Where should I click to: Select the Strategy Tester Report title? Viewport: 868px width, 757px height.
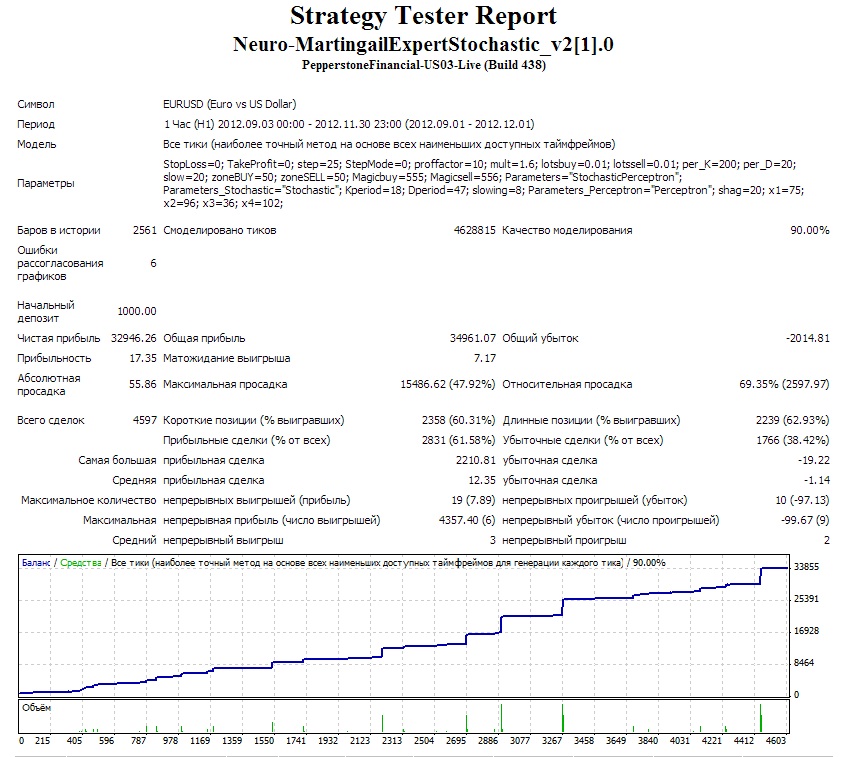click(x=423, y=17)
